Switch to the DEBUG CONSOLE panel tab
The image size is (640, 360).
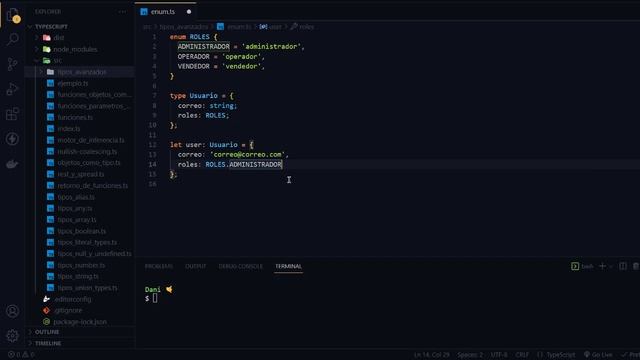pos(241,266)
